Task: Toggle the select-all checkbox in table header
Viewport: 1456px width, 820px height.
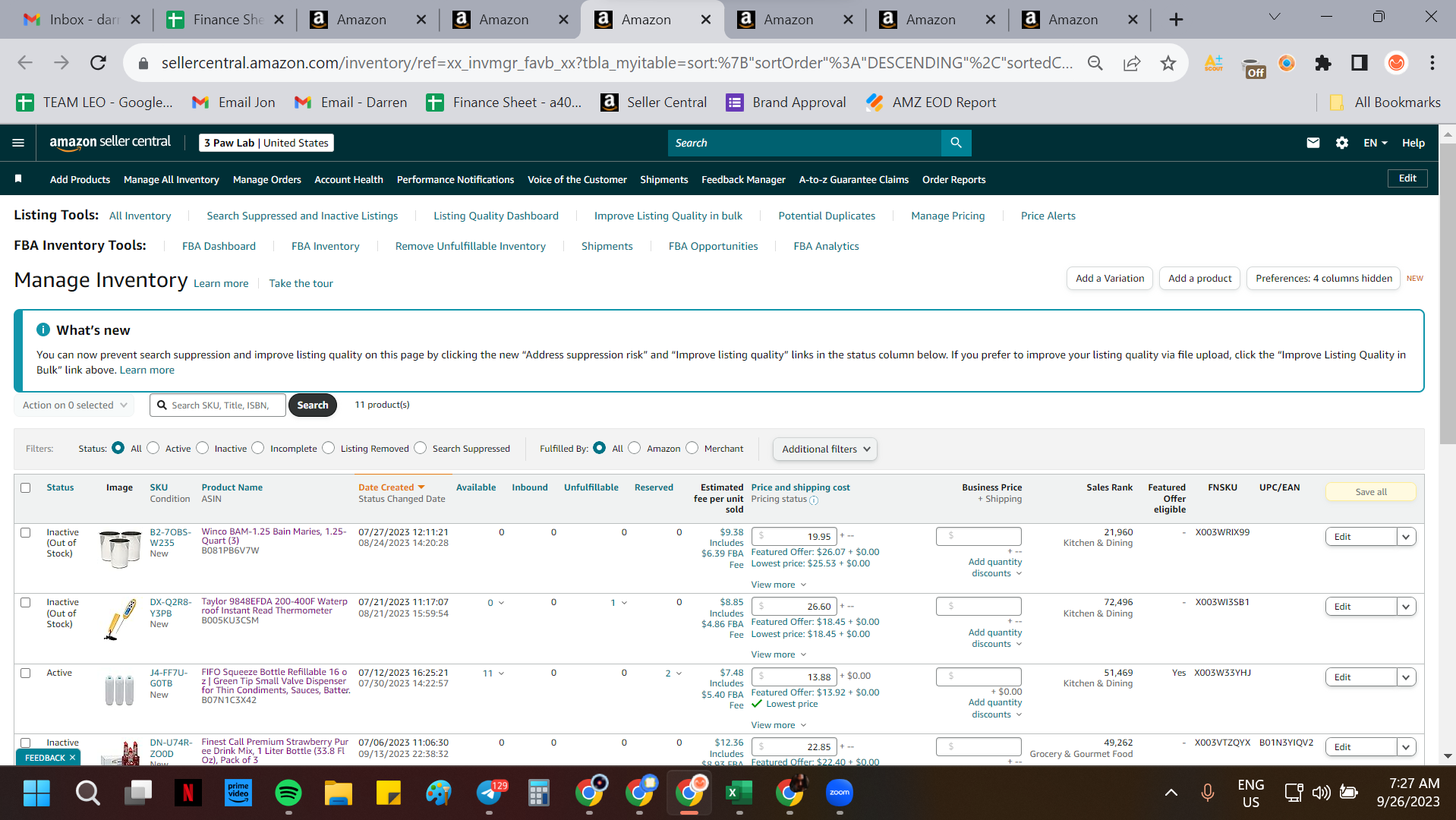Action: click(x=26, y=487)
